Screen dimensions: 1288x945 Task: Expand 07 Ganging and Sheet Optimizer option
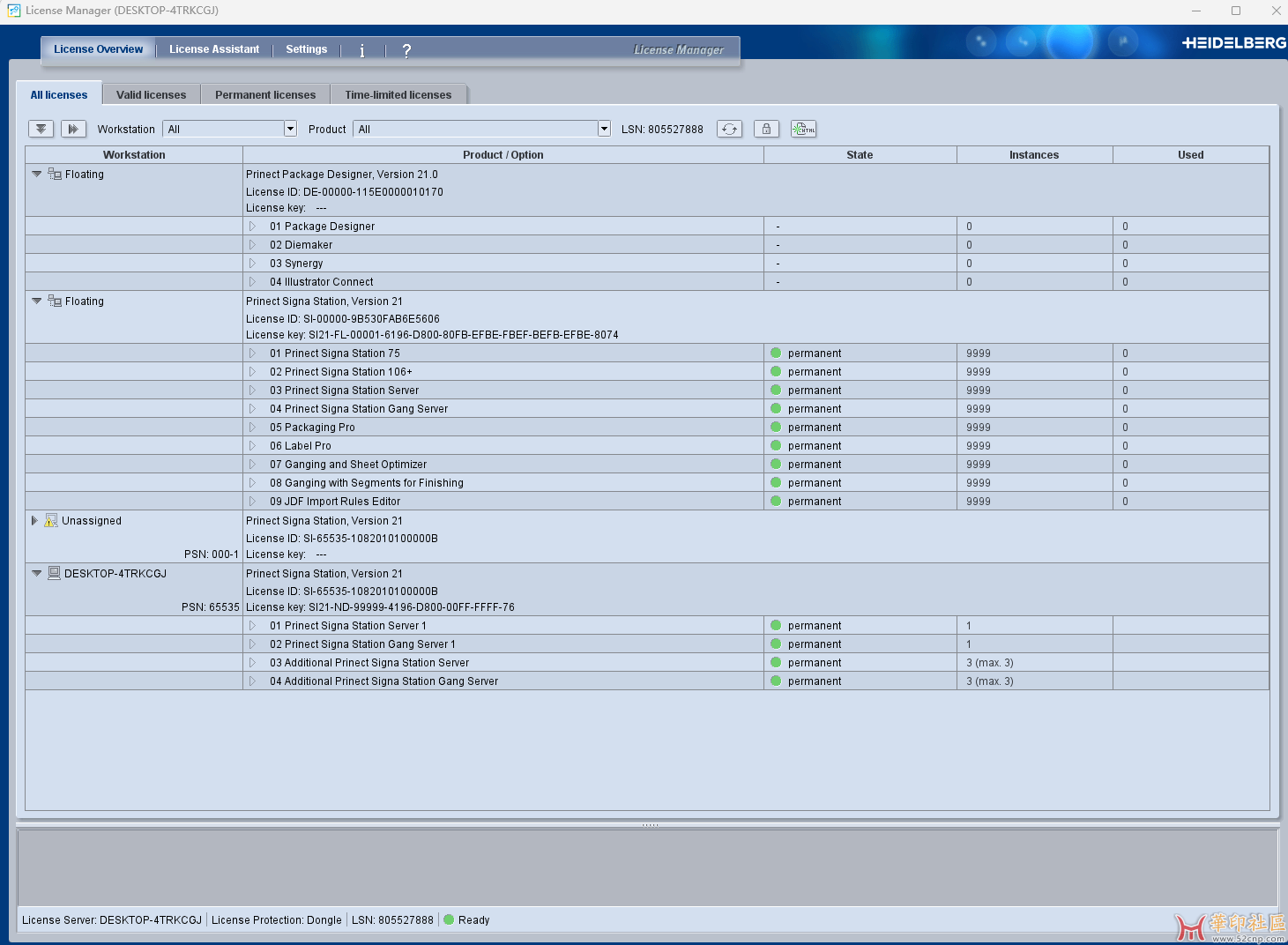[252, 464]
